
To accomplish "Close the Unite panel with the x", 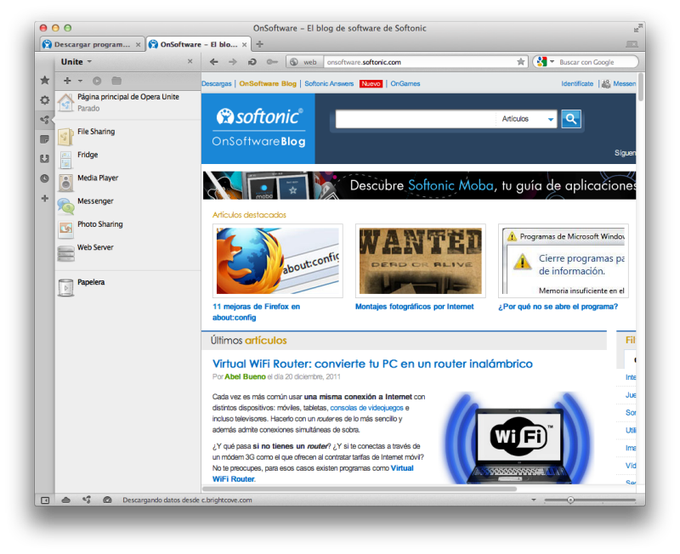I will [190, 62].
